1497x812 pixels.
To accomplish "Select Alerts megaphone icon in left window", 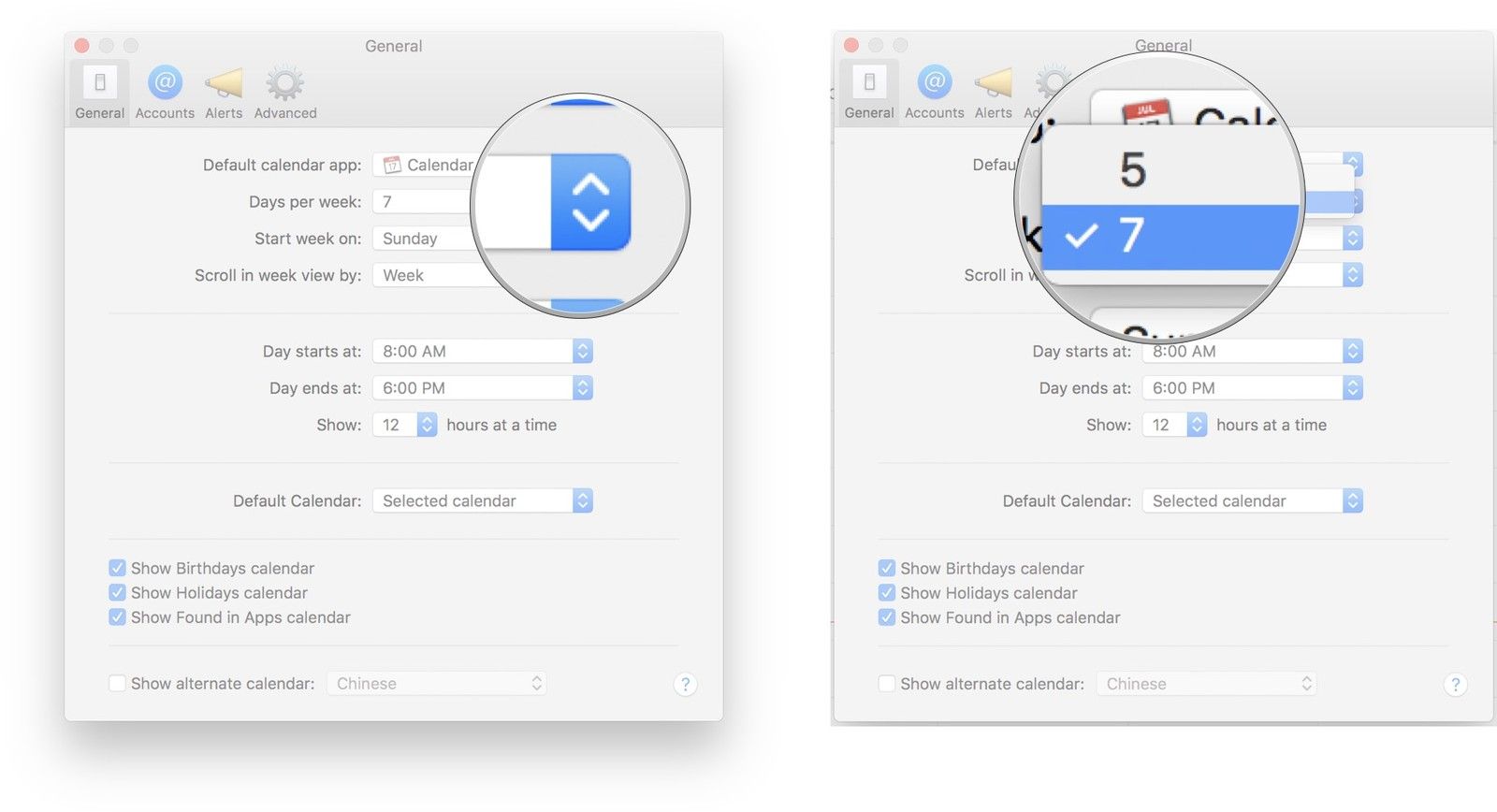I will coord(224,84).
